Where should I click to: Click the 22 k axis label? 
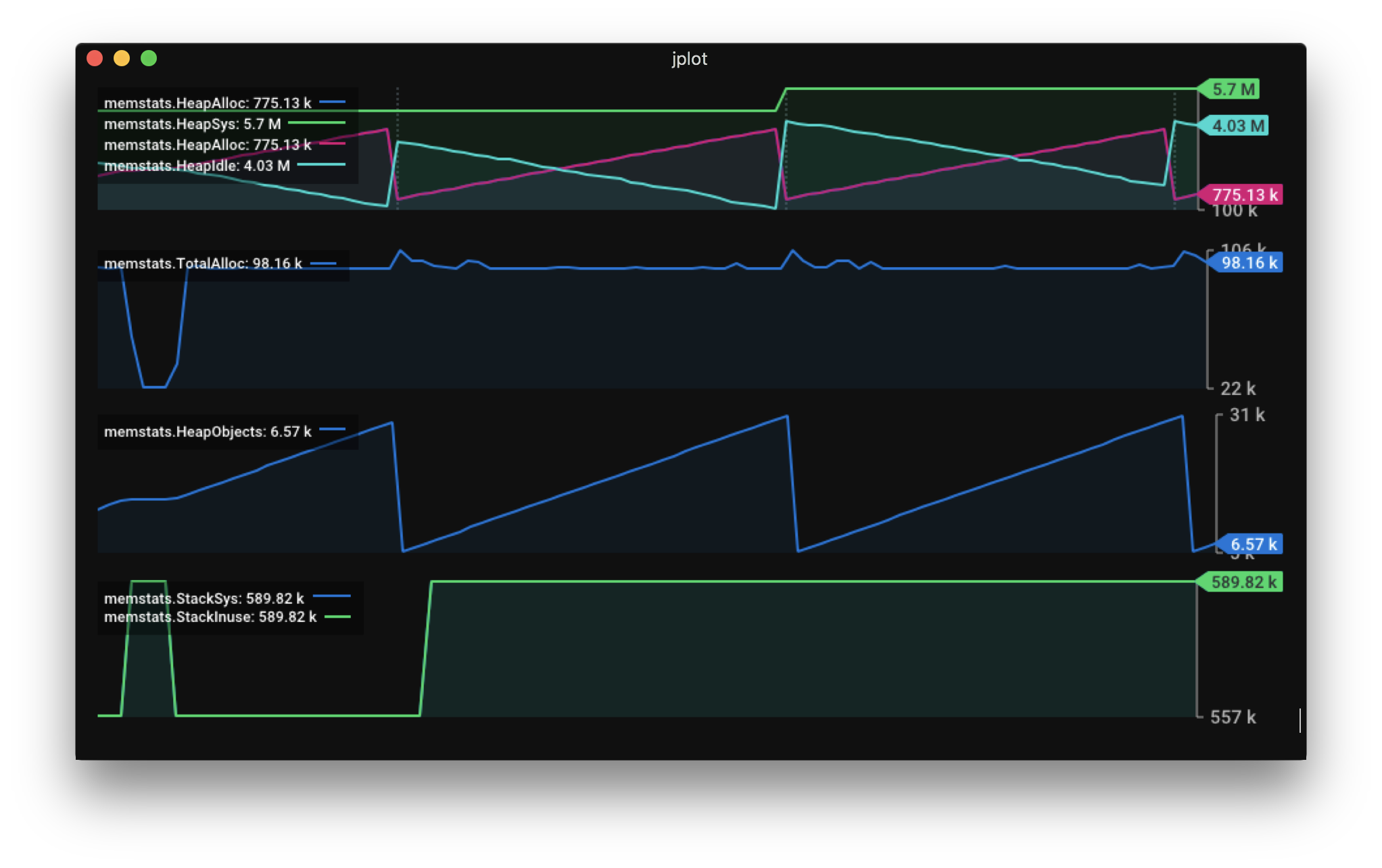click(1237, 389)
